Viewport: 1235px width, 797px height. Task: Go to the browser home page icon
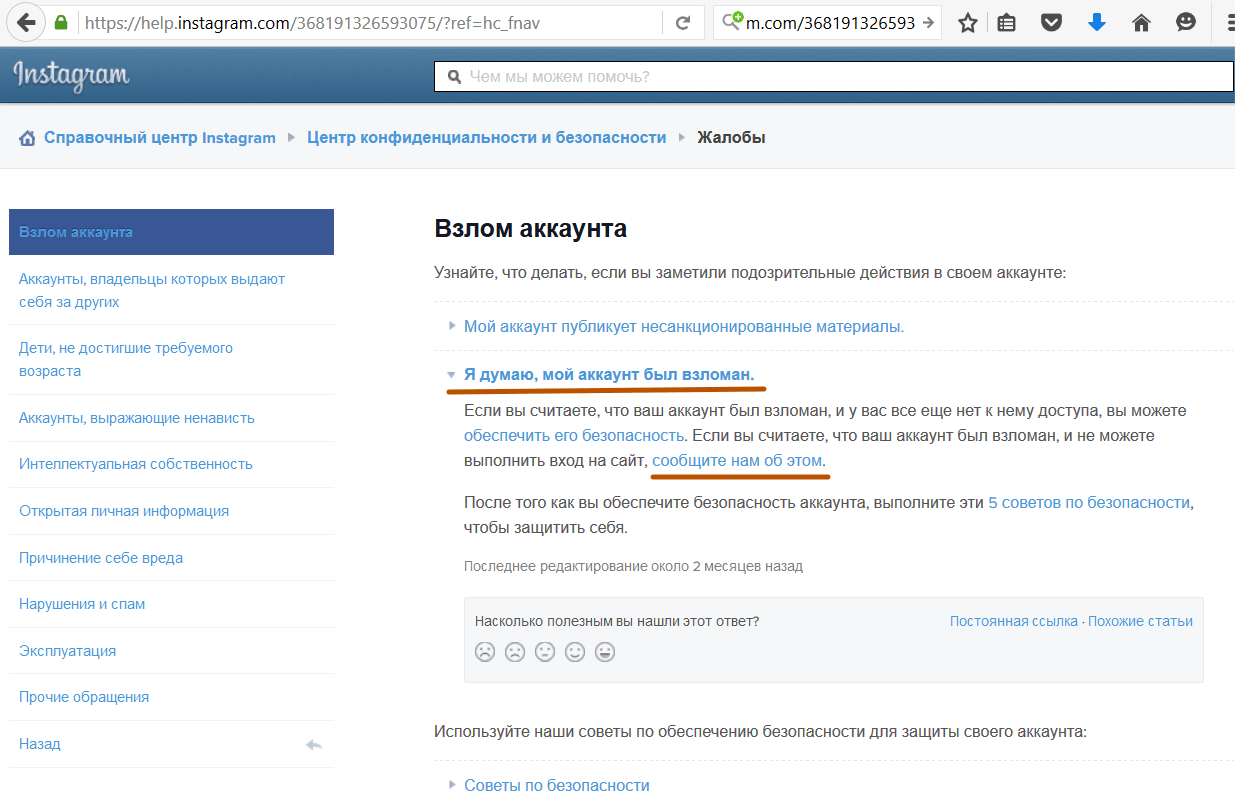click(1141, 22)
